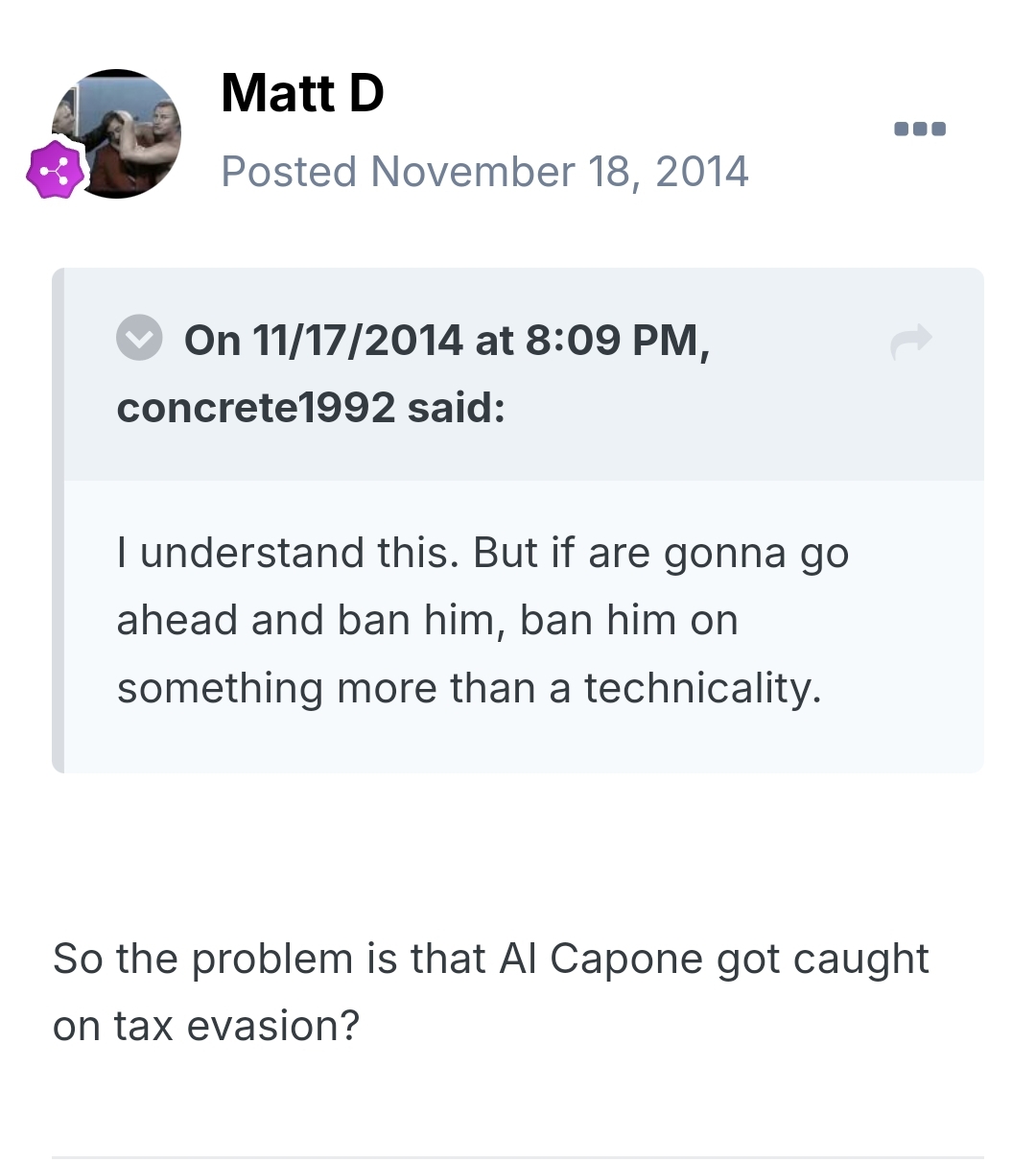
Task: Collapse the quote using the chevron
Action: tap(139, 339)
